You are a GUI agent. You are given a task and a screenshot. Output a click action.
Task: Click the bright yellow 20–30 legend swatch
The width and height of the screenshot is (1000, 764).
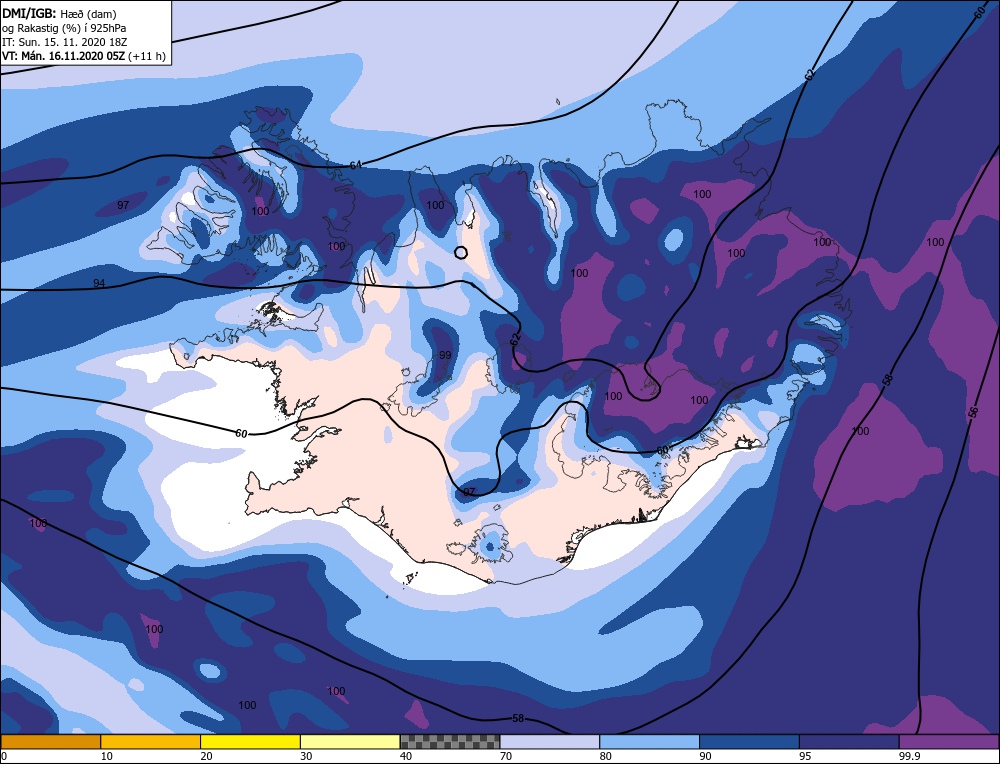point(250,741)
